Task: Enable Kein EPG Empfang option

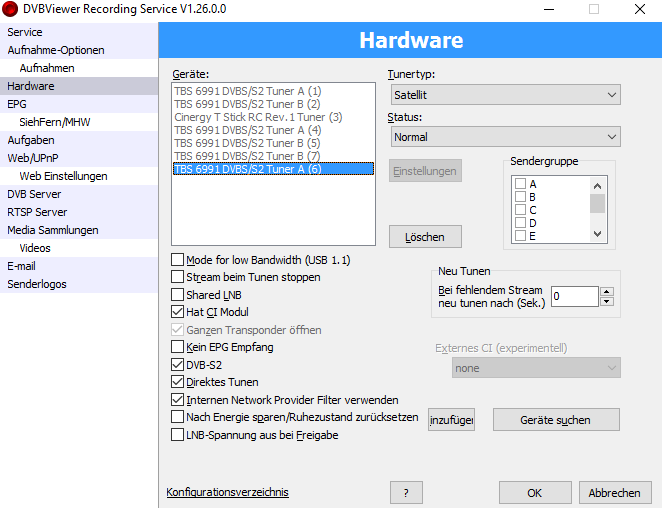Action: [x=178, y=347]
